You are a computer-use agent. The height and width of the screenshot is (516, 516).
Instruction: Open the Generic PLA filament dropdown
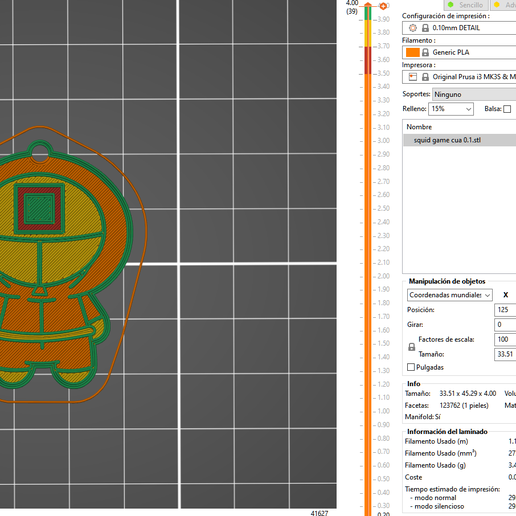459,52
